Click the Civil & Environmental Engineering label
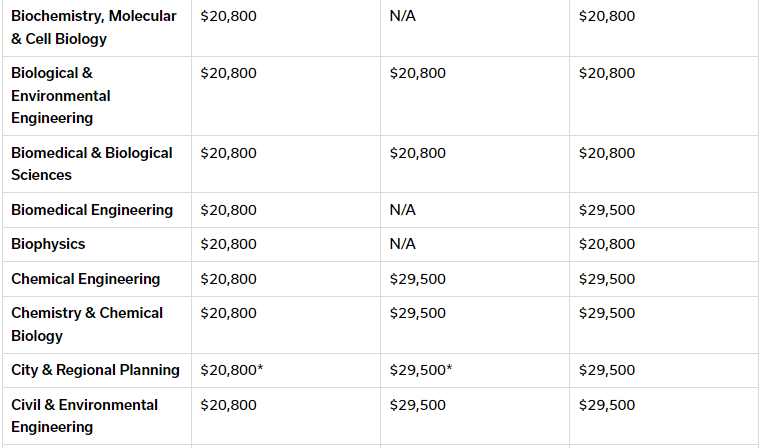Image resolution: width=761 pixels, height=448 pixels. click(x=84, y=416)
